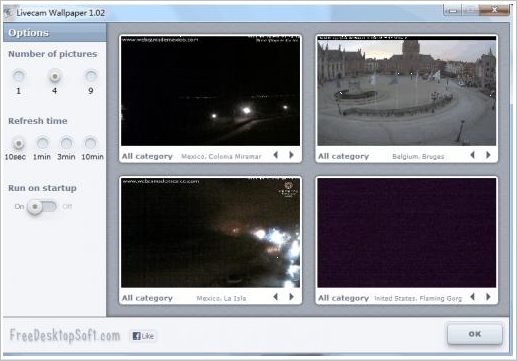Image resolution: width=517 pixels, height=361 pixels.
Task: Show next webcam for Belgium, Bruges
Action: (x=488, y=155)
